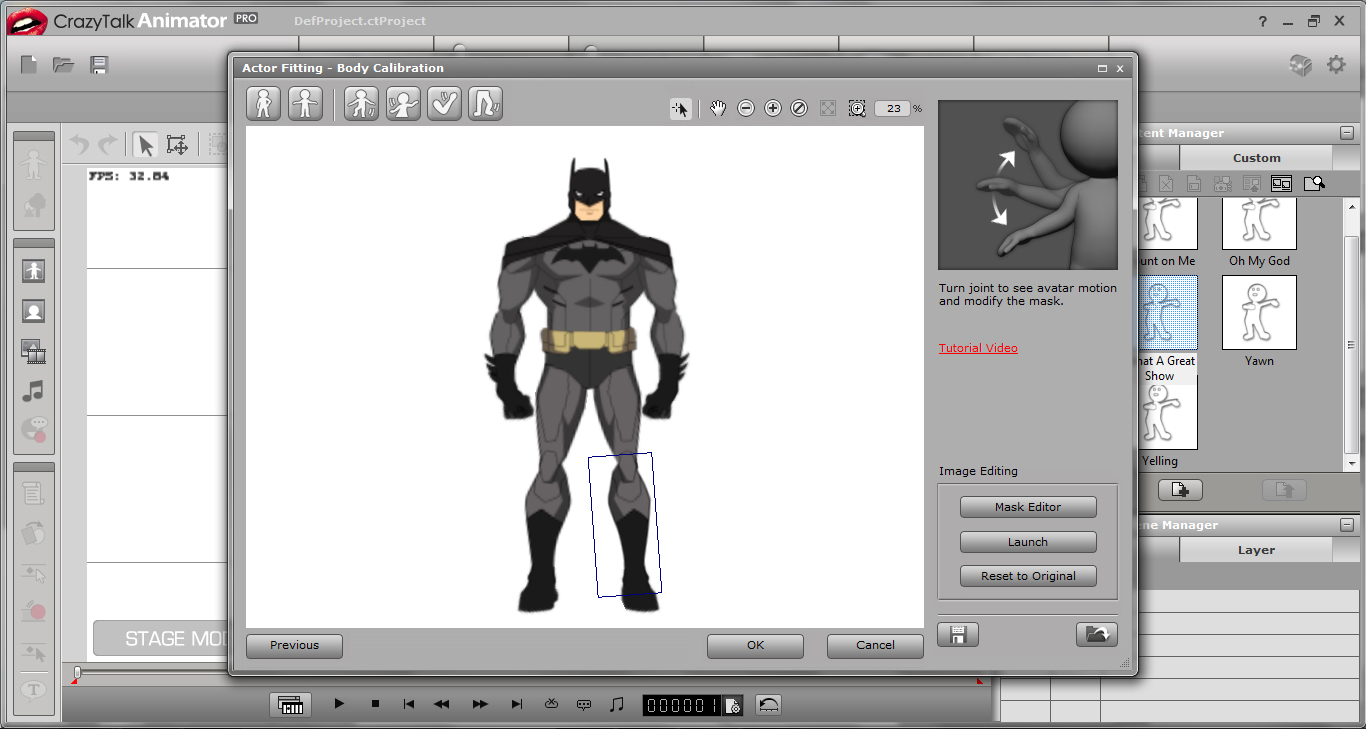Click the zoom percentage input field
1366x729 pixels.
(x=892, y=108)
